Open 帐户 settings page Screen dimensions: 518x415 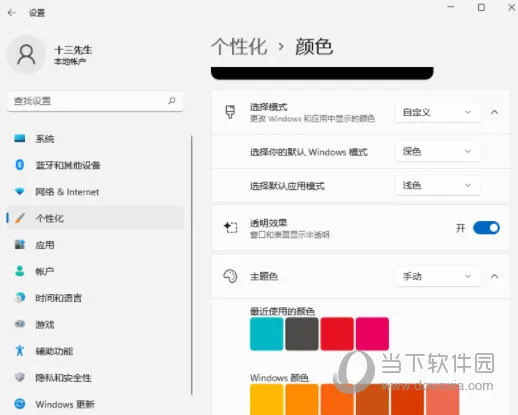click(x=95, y=271)
